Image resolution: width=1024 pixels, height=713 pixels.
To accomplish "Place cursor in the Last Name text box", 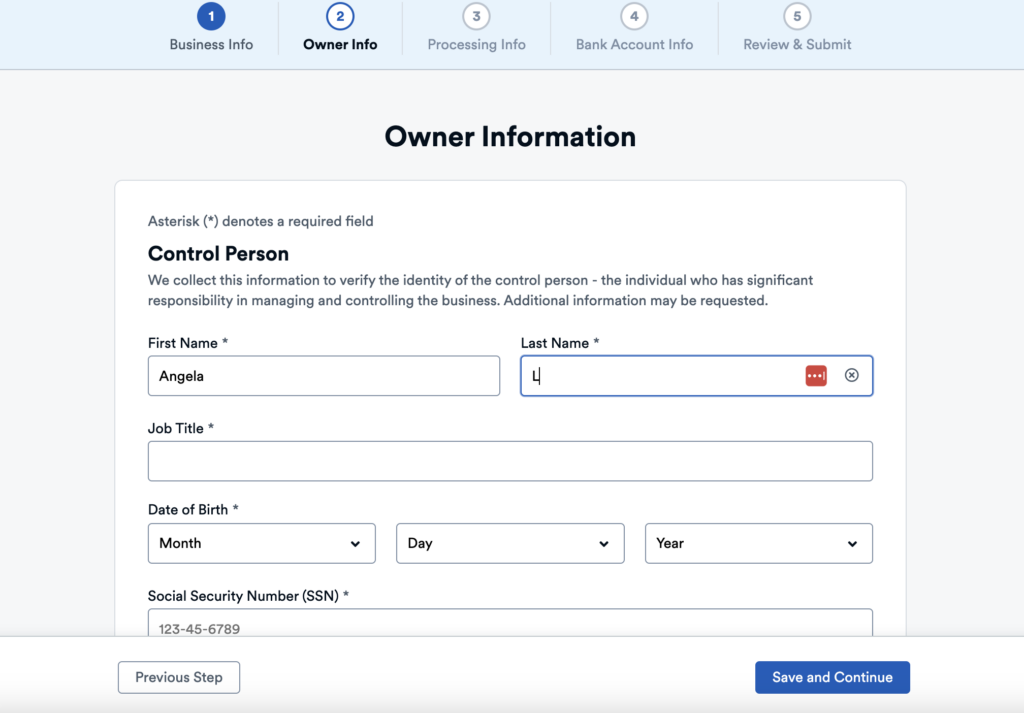I will 660,376.
